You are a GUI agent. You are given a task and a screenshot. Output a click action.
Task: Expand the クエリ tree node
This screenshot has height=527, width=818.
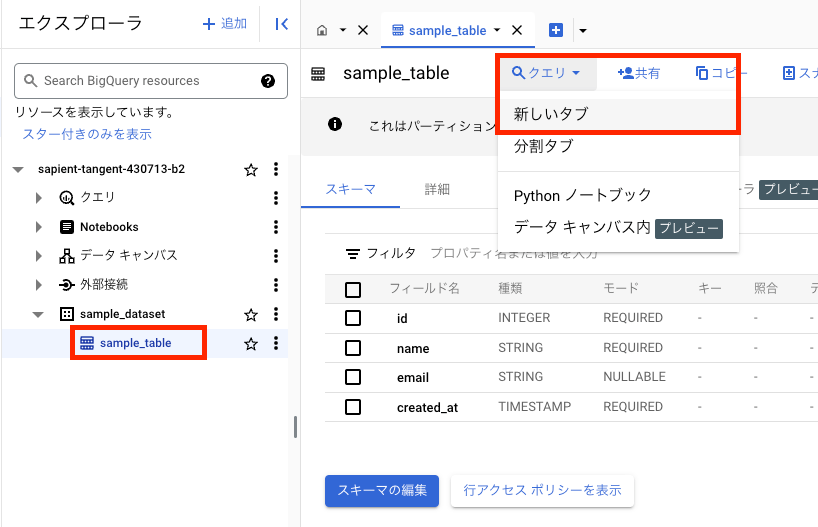(x=39, y=198)
